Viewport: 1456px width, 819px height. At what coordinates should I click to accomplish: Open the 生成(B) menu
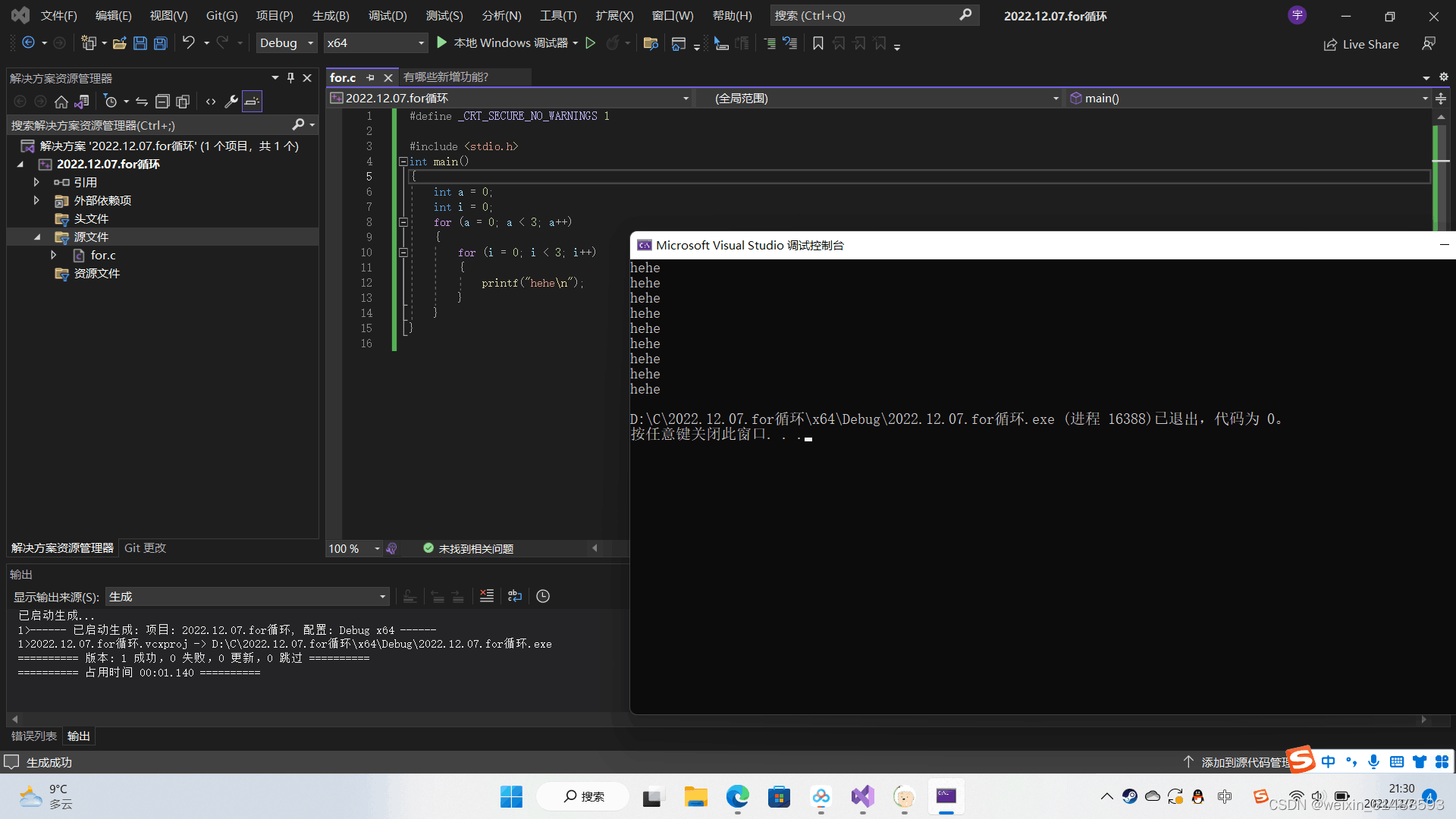[x=331, y=15]
